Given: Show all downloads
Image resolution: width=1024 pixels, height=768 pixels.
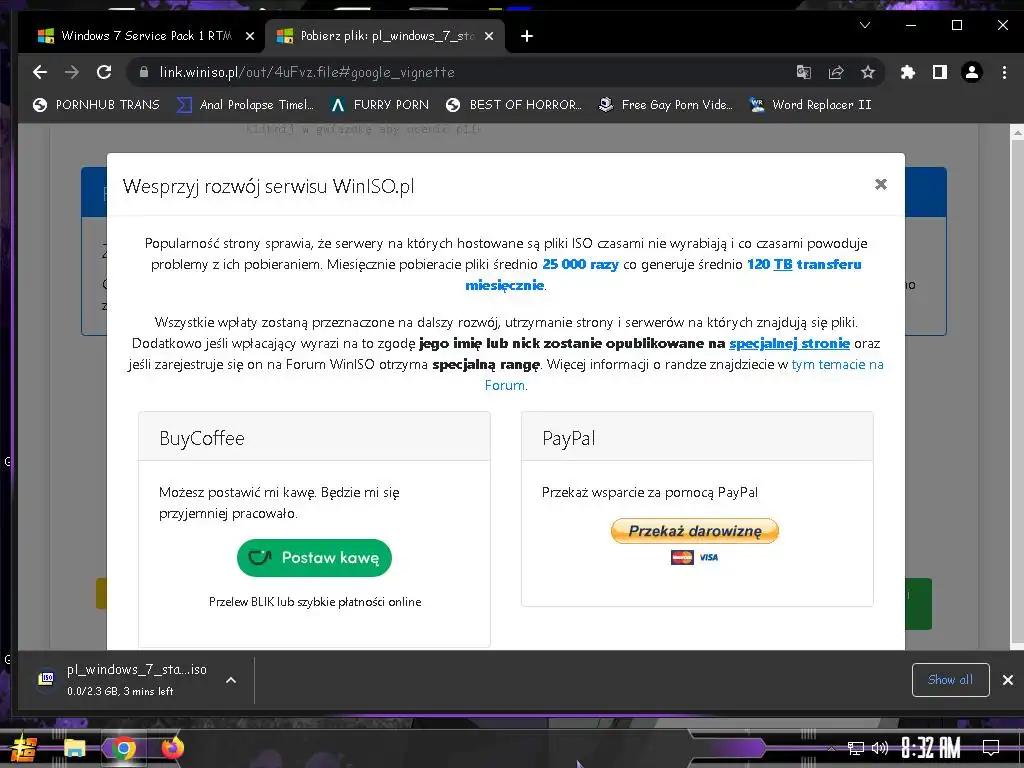Looking at the screenshot, I should tap(950, 680).
